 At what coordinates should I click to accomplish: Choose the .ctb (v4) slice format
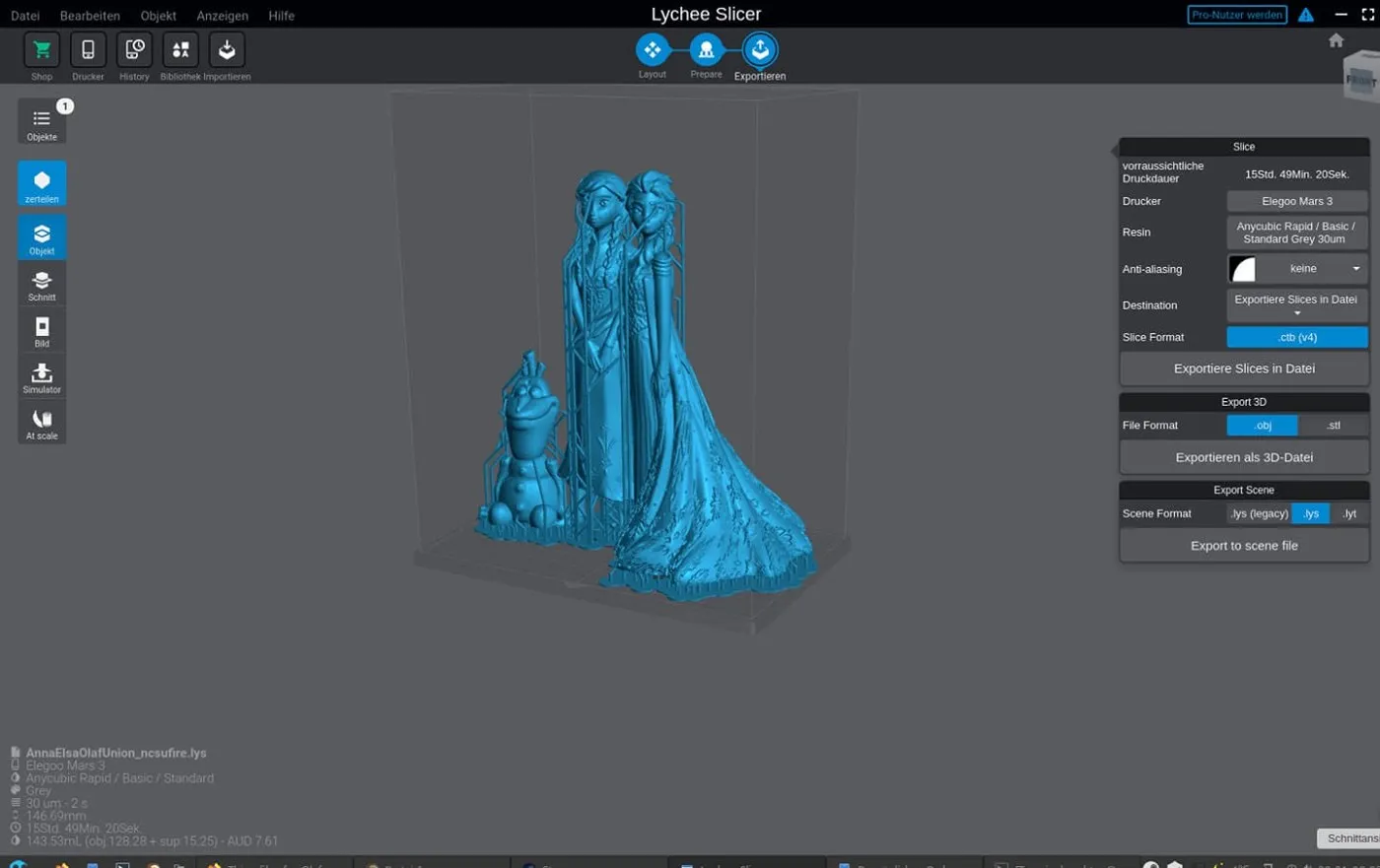1297,337
